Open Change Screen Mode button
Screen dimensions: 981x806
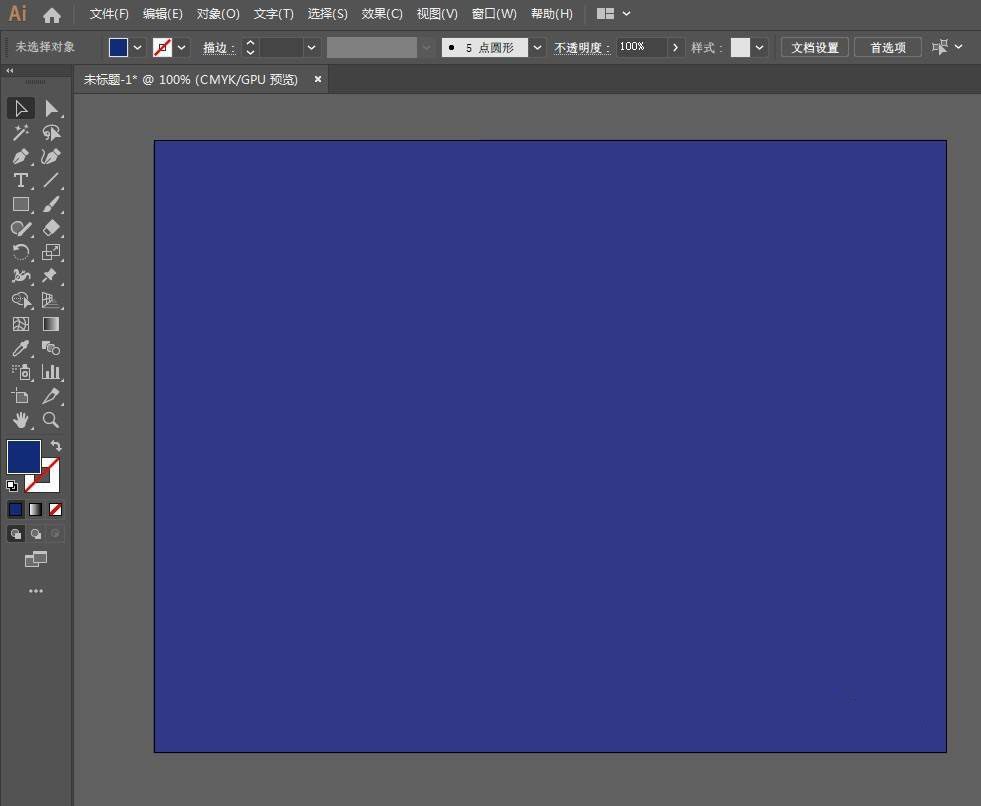pyautogui.click(x=36, y=559)
